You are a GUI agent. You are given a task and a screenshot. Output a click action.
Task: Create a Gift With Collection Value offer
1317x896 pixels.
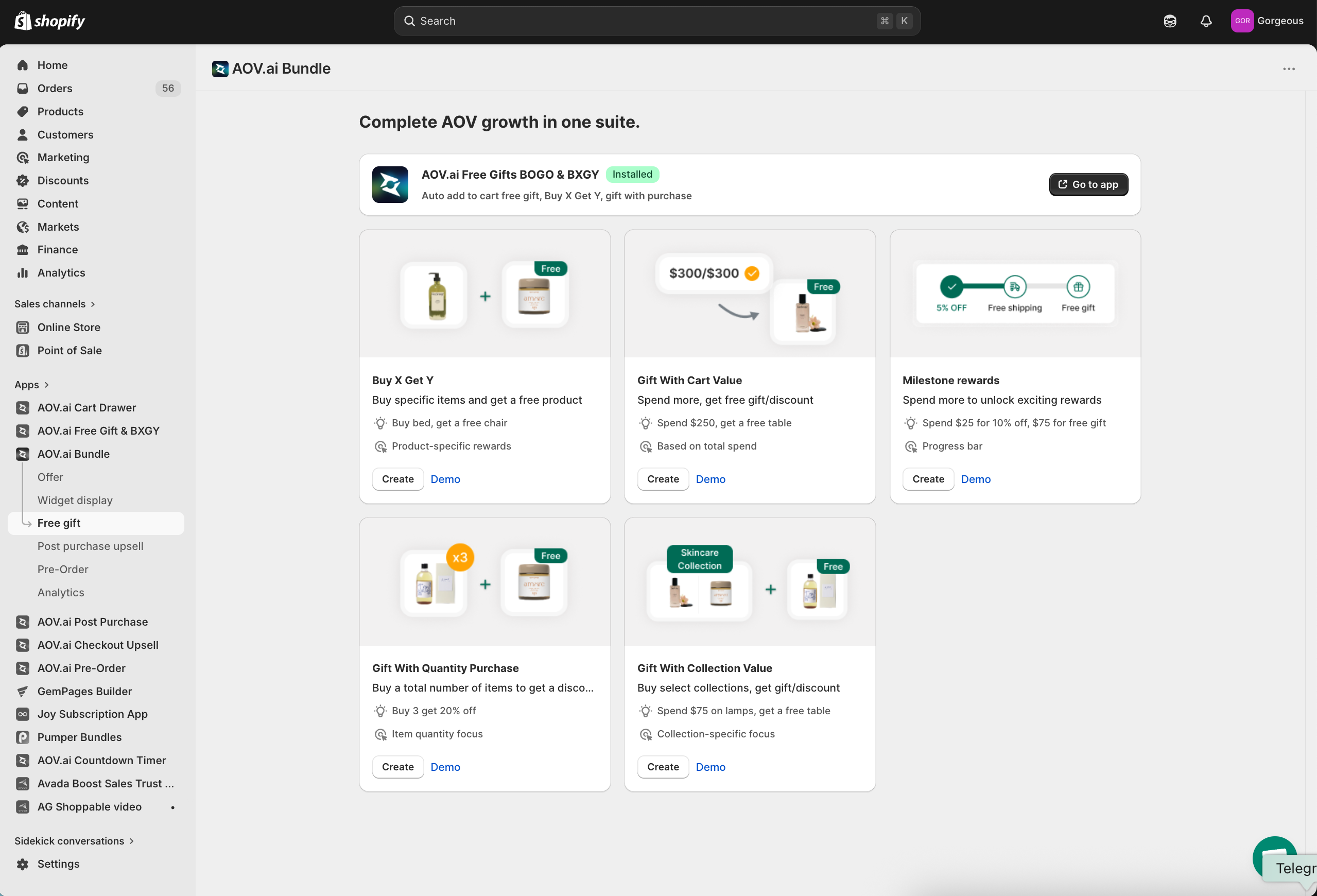coord(663,767)
